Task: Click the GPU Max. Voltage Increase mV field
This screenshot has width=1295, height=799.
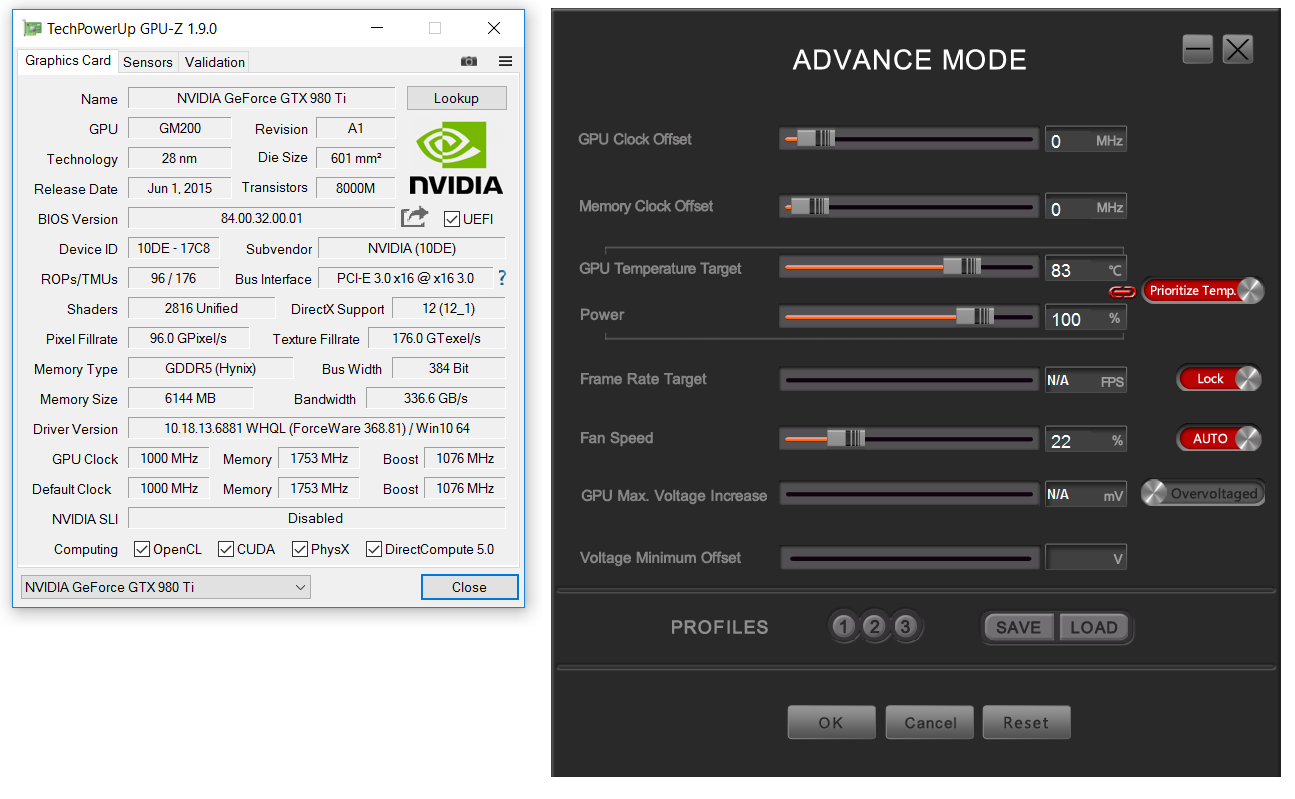Action: [1086, 494]
